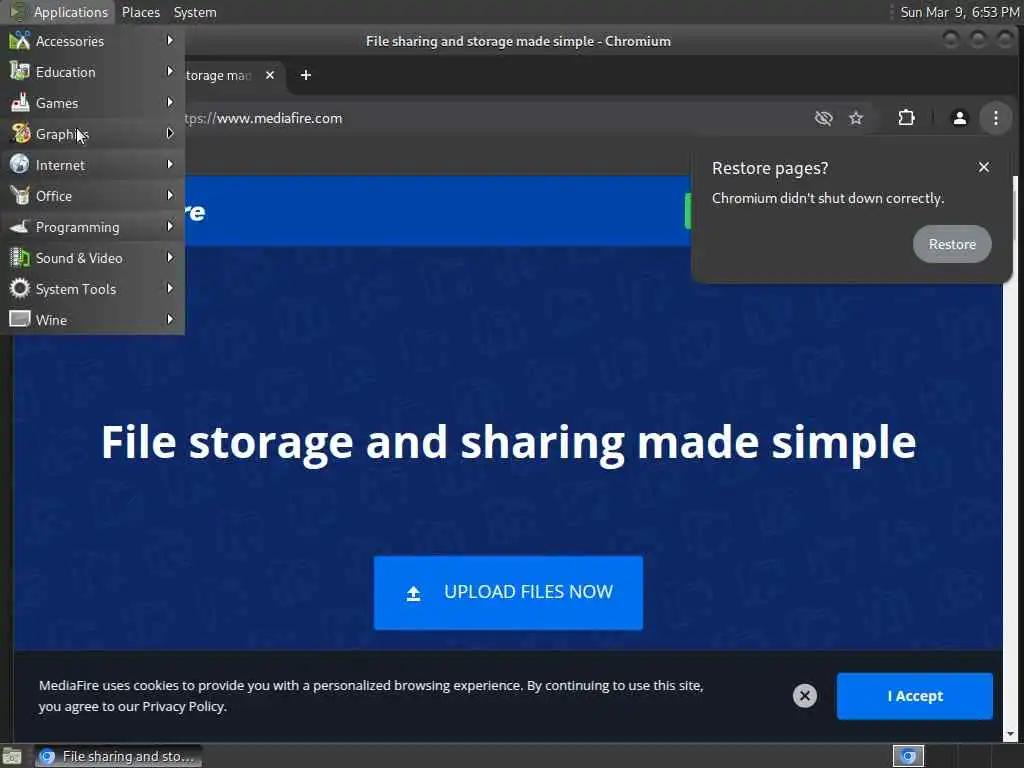Viewport: 1024px width, 768px height.
Task: Click Restore to reopen pages
Action: [x=952, y=244]
